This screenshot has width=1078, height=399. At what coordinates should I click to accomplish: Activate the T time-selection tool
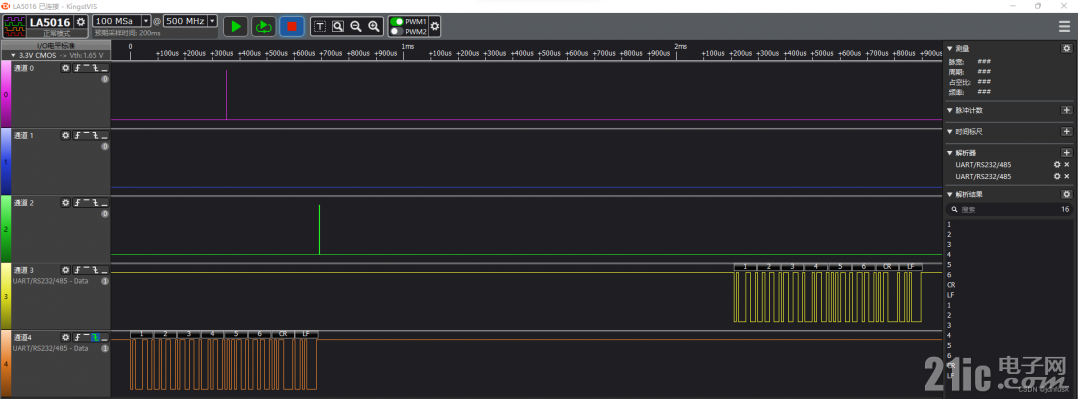point(320,26)
